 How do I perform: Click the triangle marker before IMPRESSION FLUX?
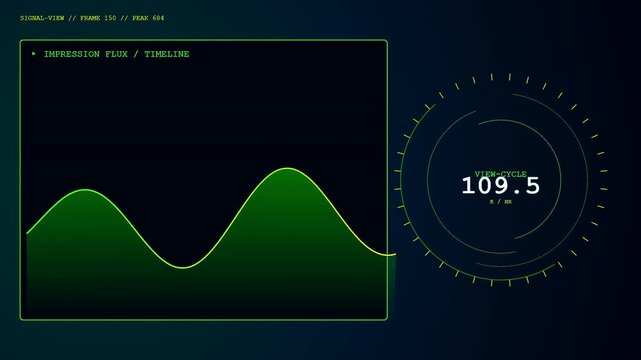(x=34, y=54)
